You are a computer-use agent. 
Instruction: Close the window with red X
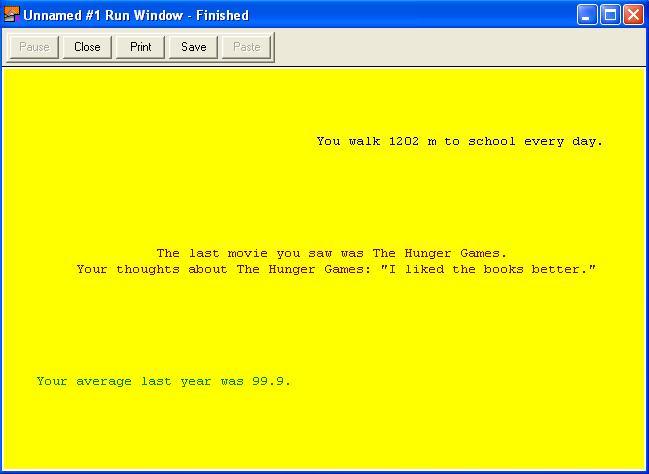click(634, 15)
